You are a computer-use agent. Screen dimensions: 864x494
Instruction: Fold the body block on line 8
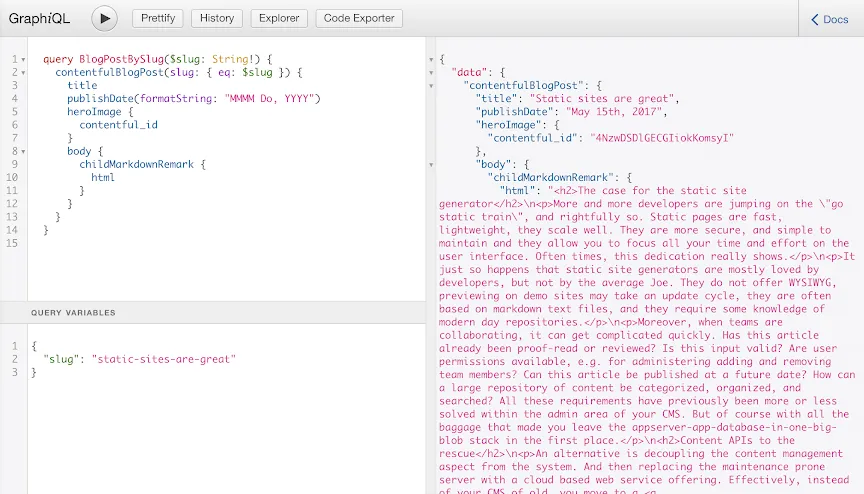pyautogui.click(x=22, y=151)
